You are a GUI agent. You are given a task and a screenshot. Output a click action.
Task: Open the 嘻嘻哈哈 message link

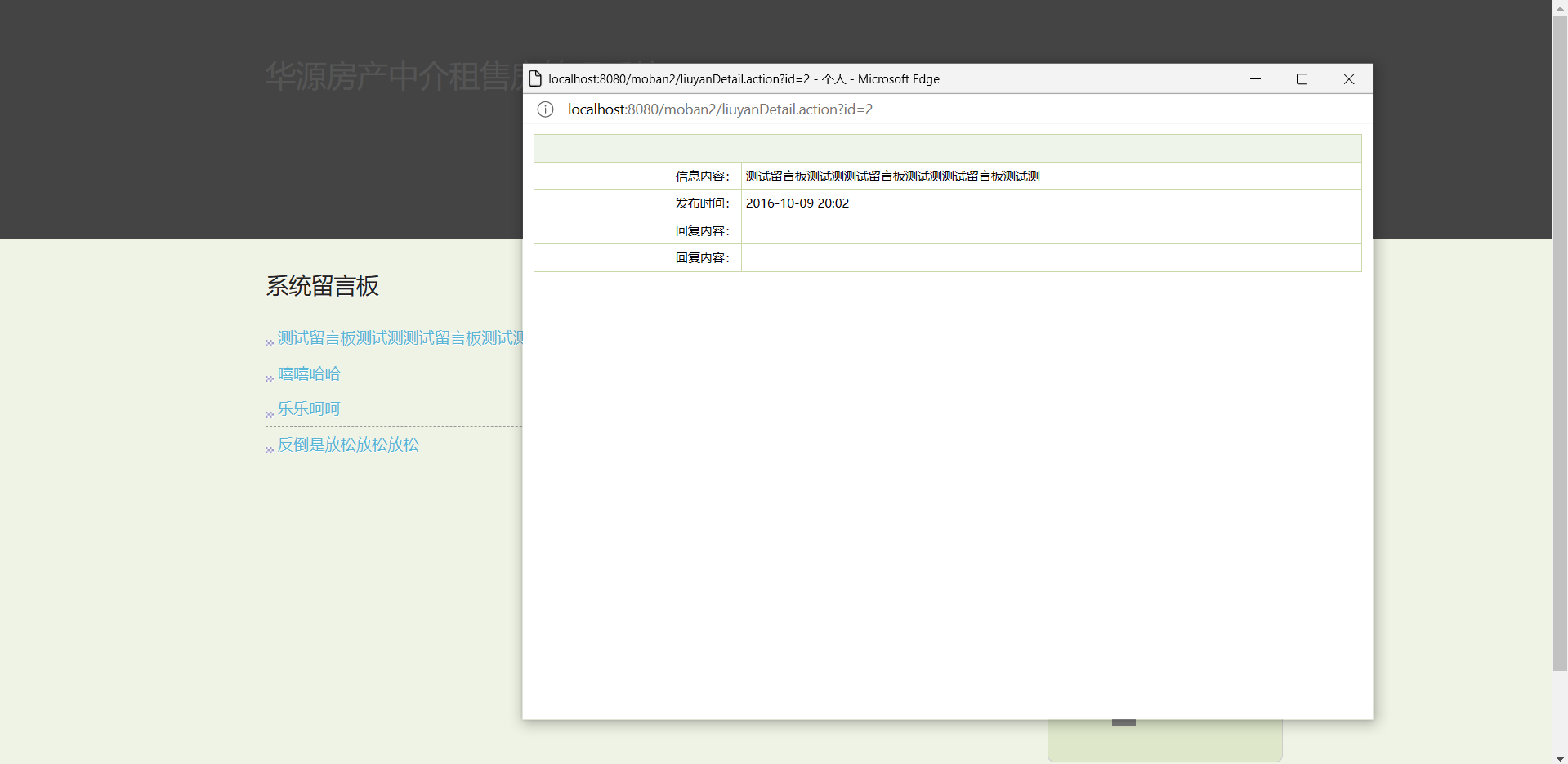point(309,373)
